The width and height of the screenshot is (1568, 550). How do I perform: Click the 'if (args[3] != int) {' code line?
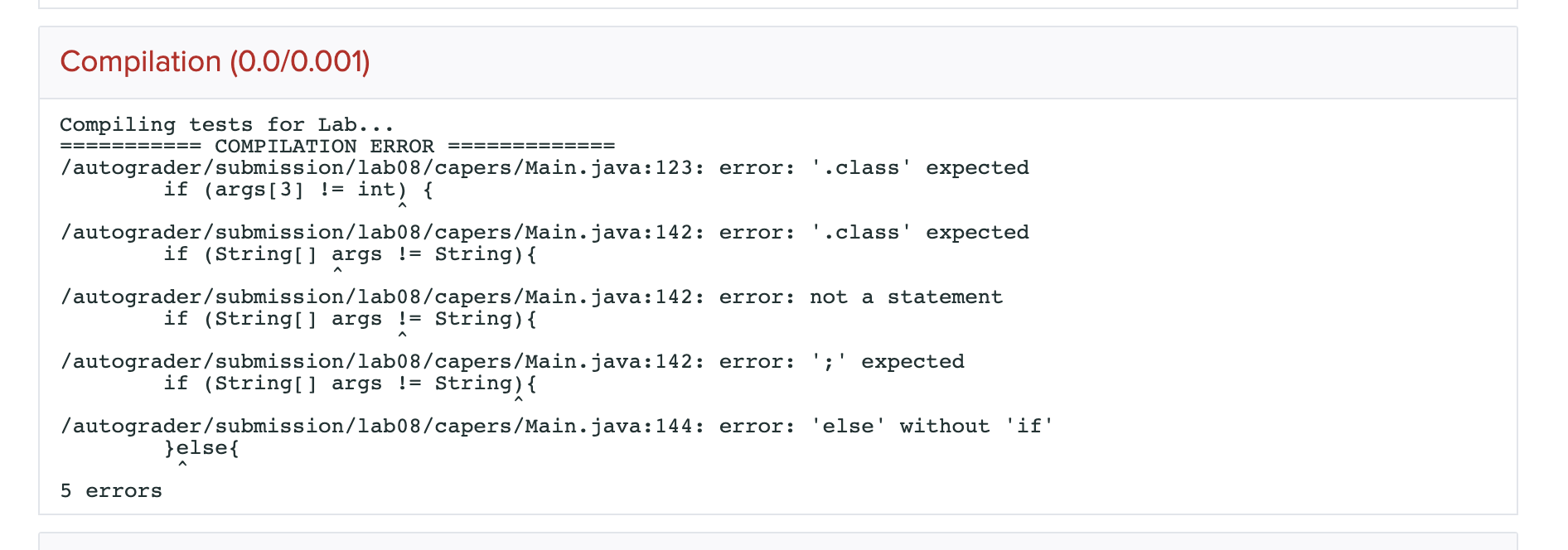pyautogui.click(x=298, y=190)
